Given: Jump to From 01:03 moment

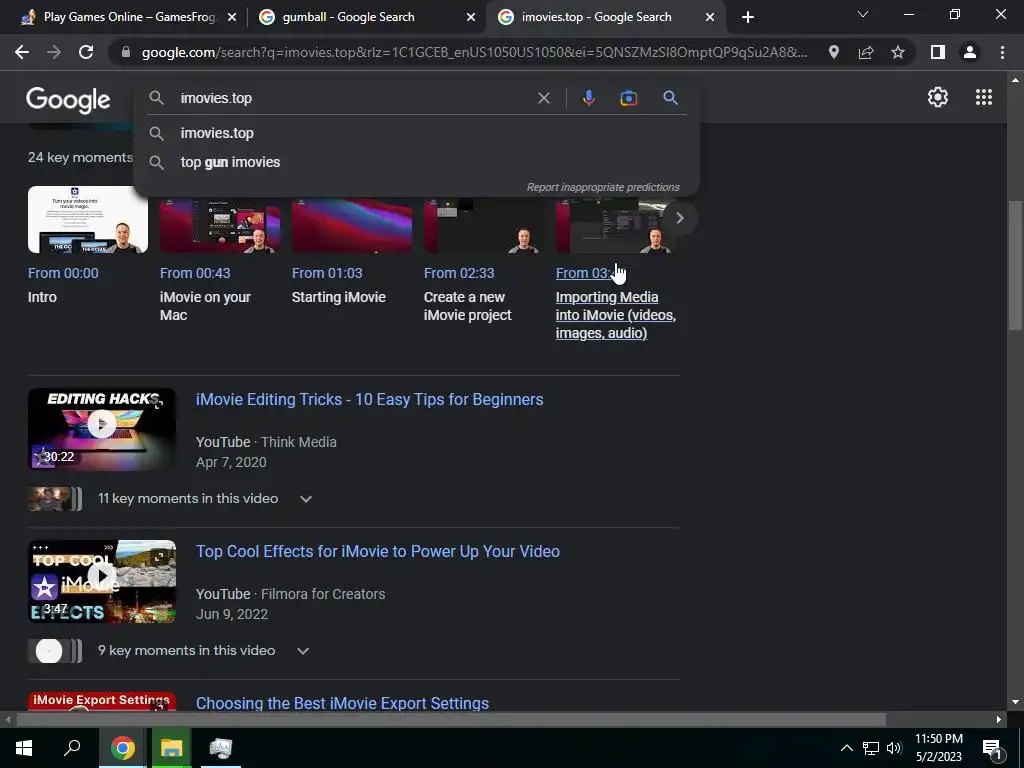Looking at the screenshot, I should tap(327, 273).
